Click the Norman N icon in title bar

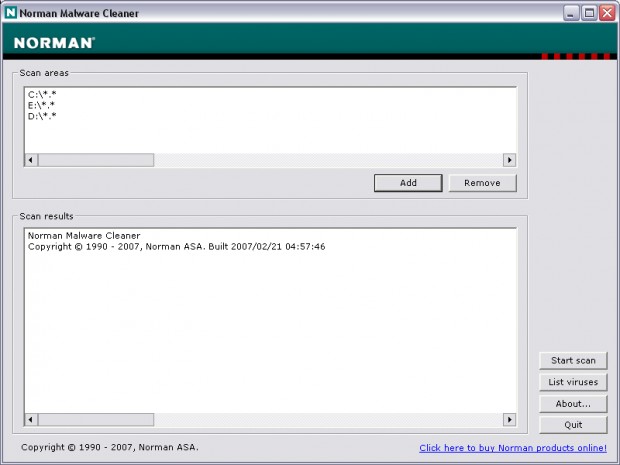[x=11, y=13]
